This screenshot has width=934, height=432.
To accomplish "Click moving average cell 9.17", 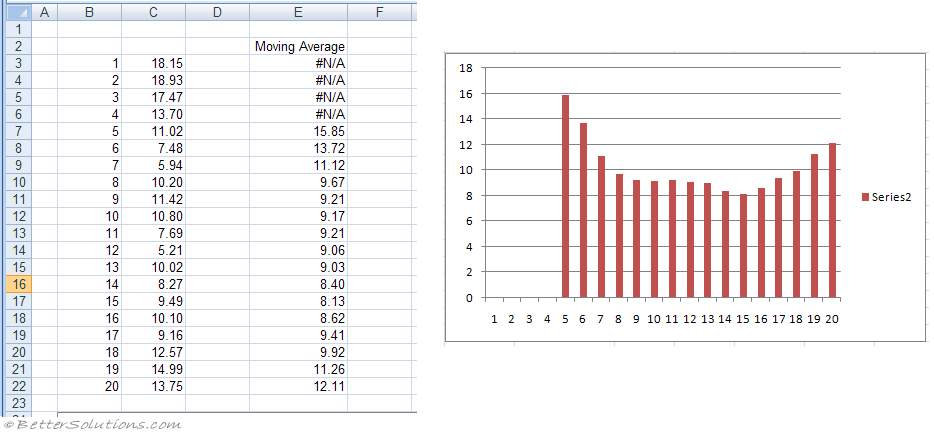I will [x=298, y=216].
